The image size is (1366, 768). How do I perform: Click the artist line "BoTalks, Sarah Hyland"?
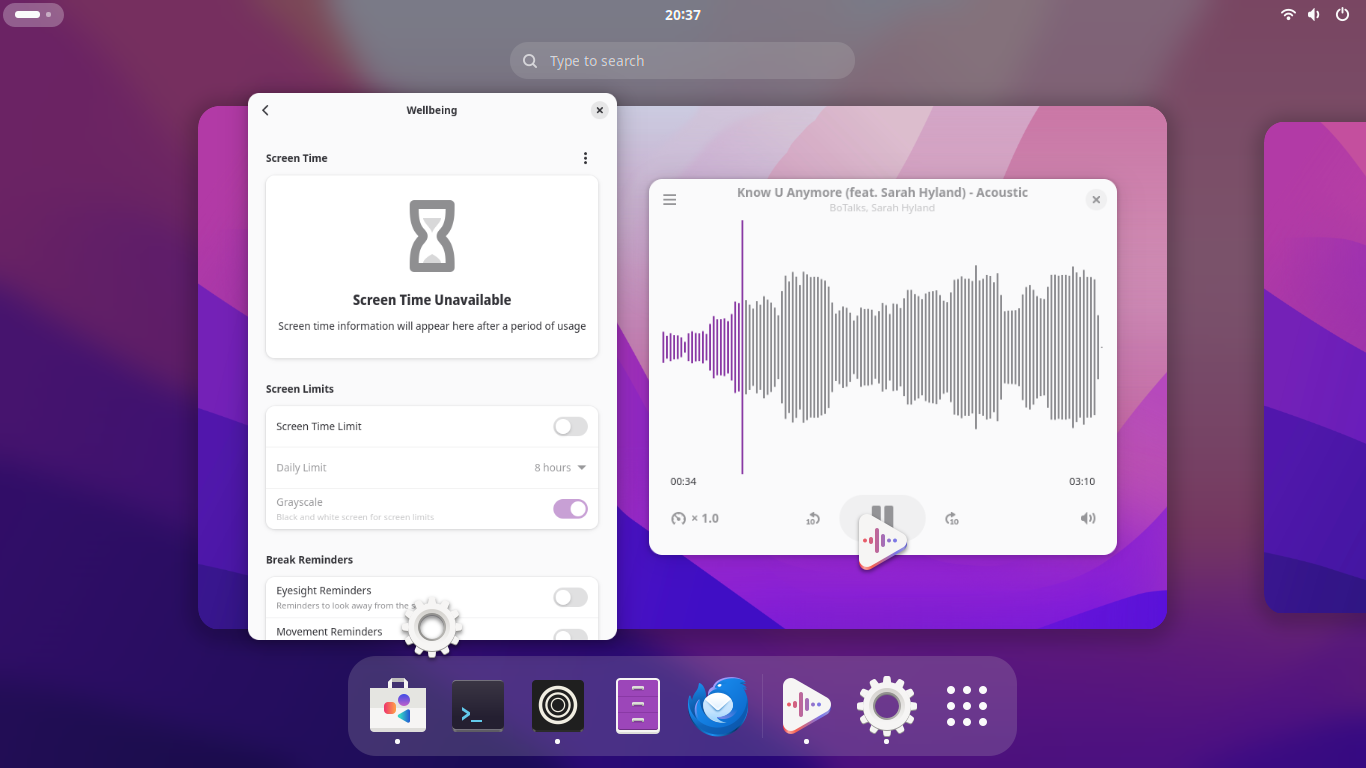882,208
